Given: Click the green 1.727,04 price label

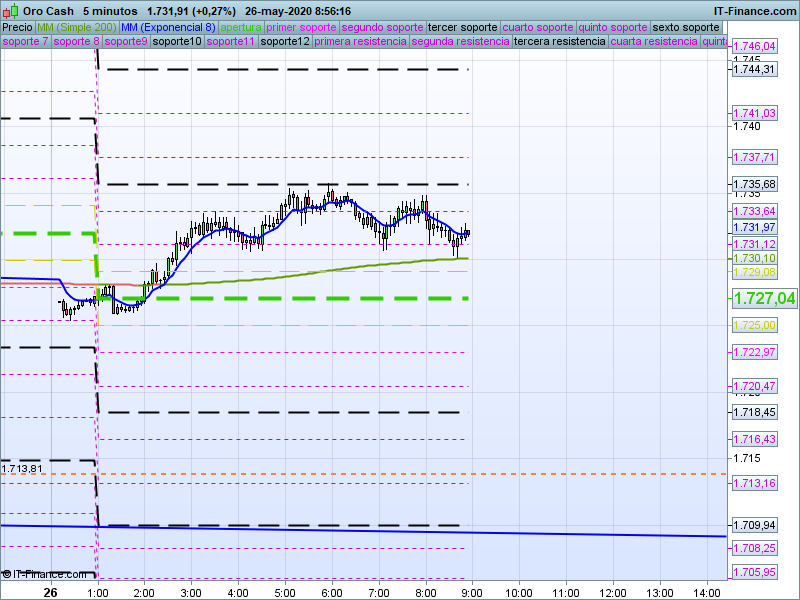Looking at the screenshot, I should [x=764, y=298].
